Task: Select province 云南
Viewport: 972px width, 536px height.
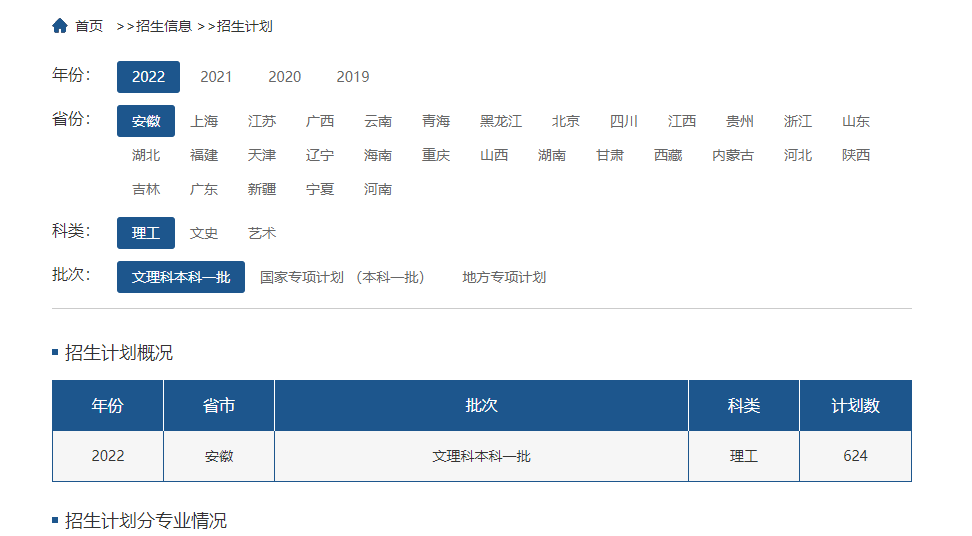Action: (378, 121)
